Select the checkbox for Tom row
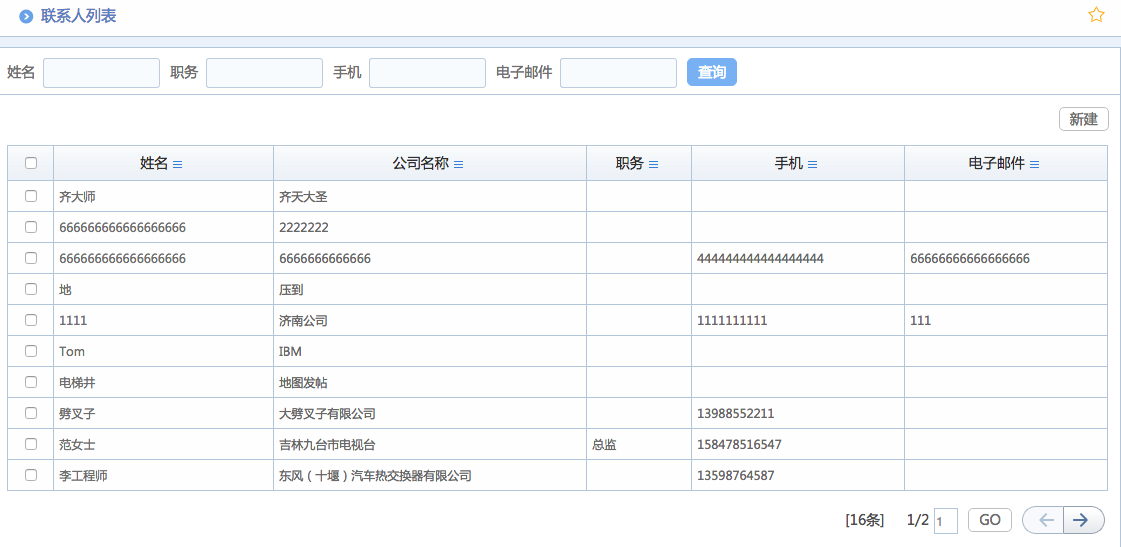 [x=31, y=351]
